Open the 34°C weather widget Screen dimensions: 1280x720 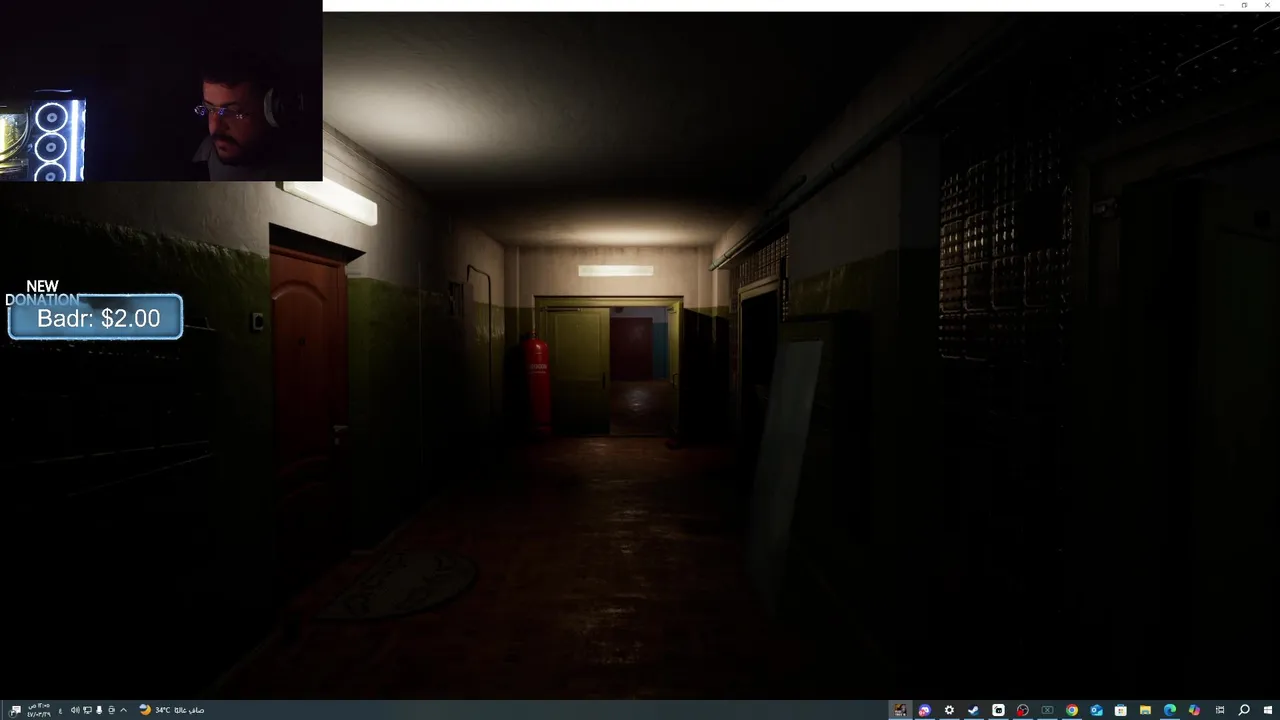click(172, 710)
